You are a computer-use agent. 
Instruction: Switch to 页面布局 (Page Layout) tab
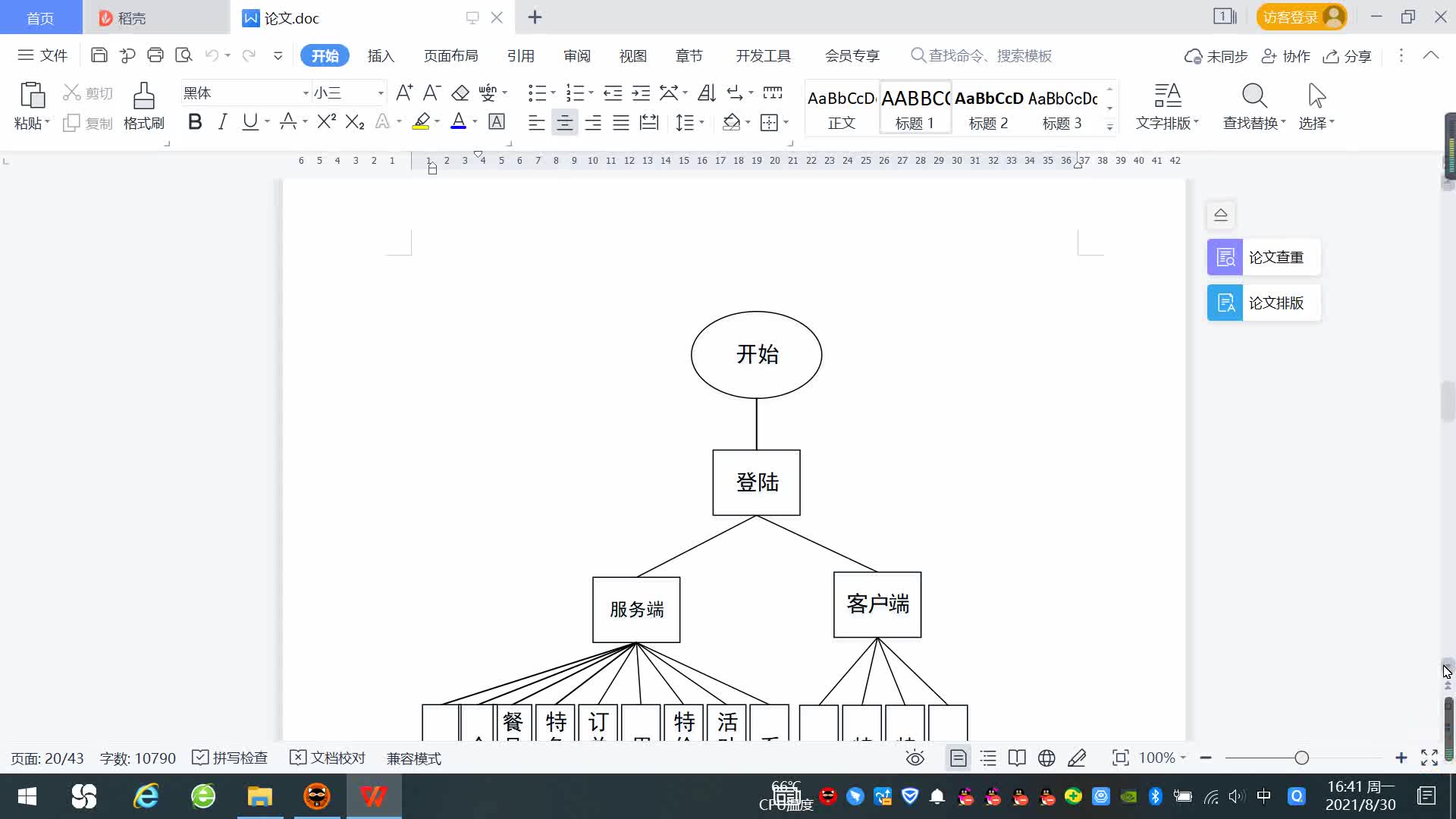[x=450, y=56]
